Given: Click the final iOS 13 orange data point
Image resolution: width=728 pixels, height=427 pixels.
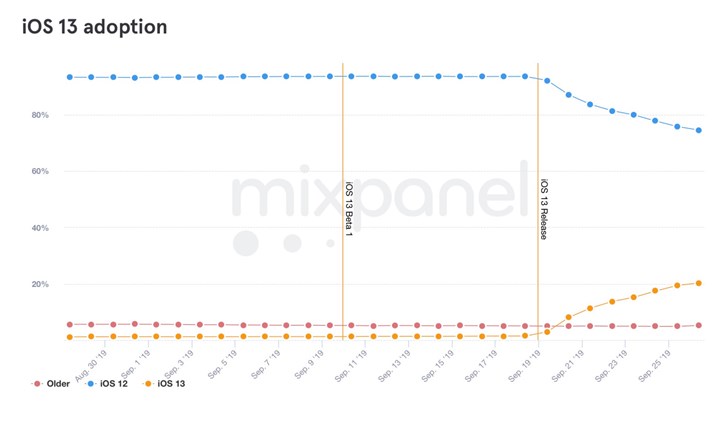Looking at the screenshot, I should (x=699, y=283).
